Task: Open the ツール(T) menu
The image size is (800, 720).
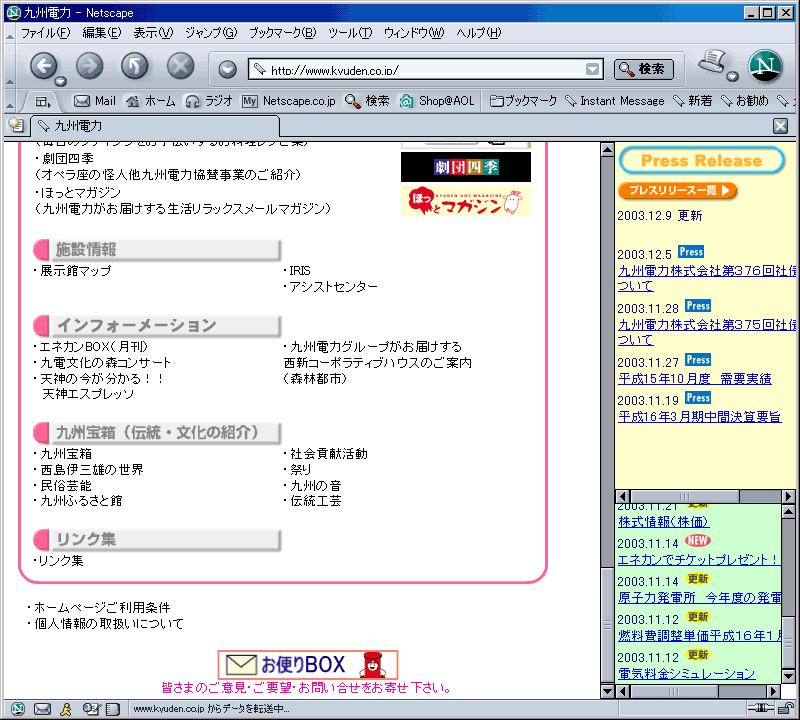Action: pyautogui.click(x=350, y=33)
